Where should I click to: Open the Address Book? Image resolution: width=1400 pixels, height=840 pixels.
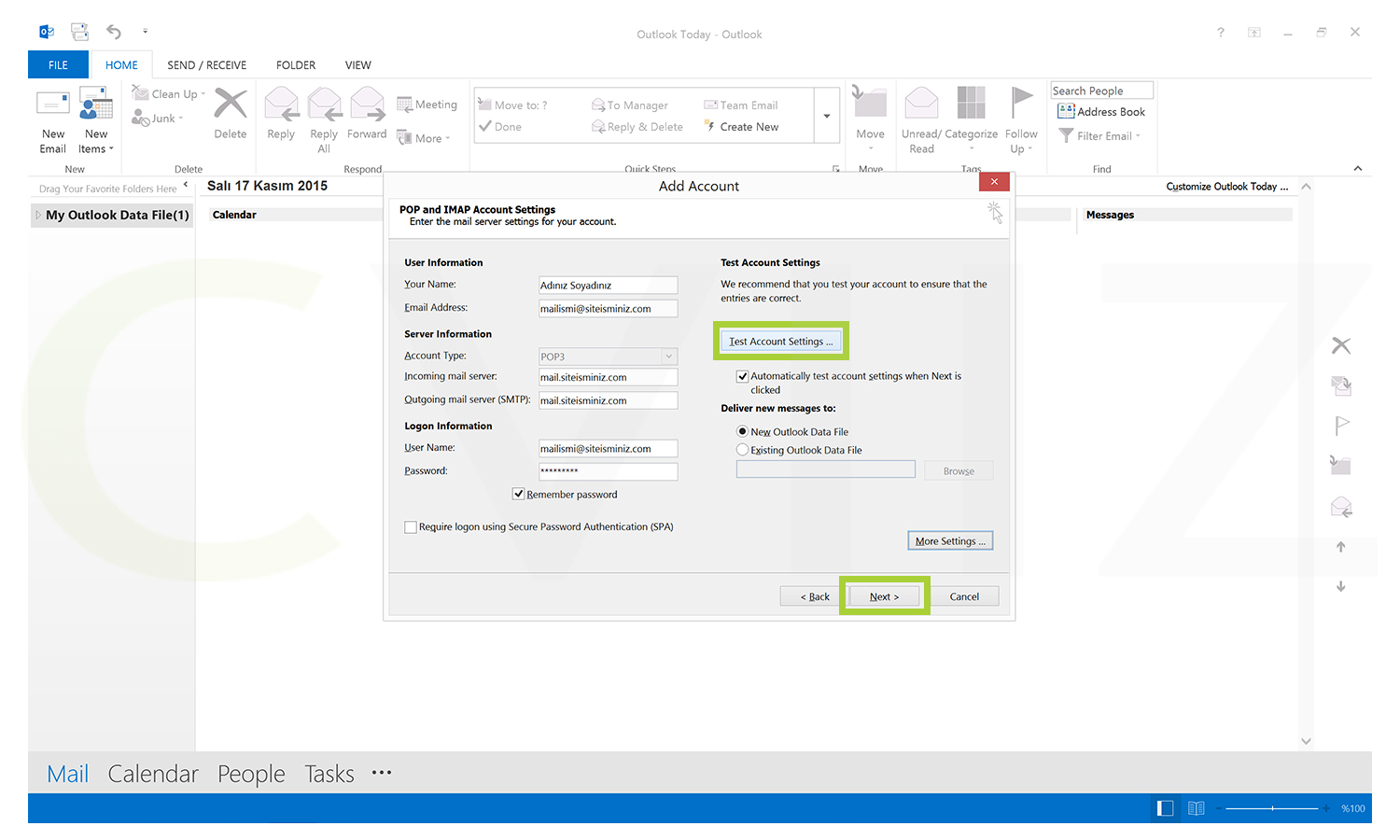(1101, 111)
